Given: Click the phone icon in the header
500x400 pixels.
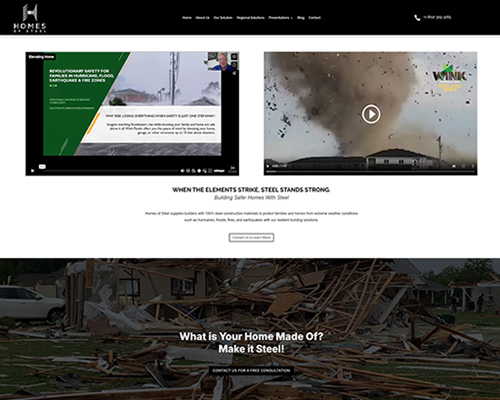Looking at the screenshot, I should 417,18.
